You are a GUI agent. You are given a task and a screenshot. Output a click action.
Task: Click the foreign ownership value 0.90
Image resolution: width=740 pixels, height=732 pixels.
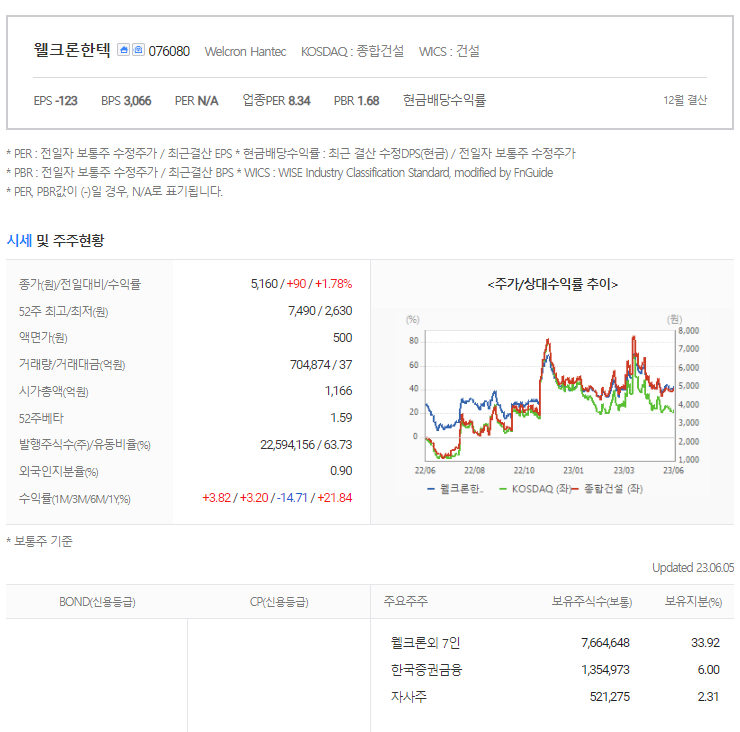[x=341, y=471]
